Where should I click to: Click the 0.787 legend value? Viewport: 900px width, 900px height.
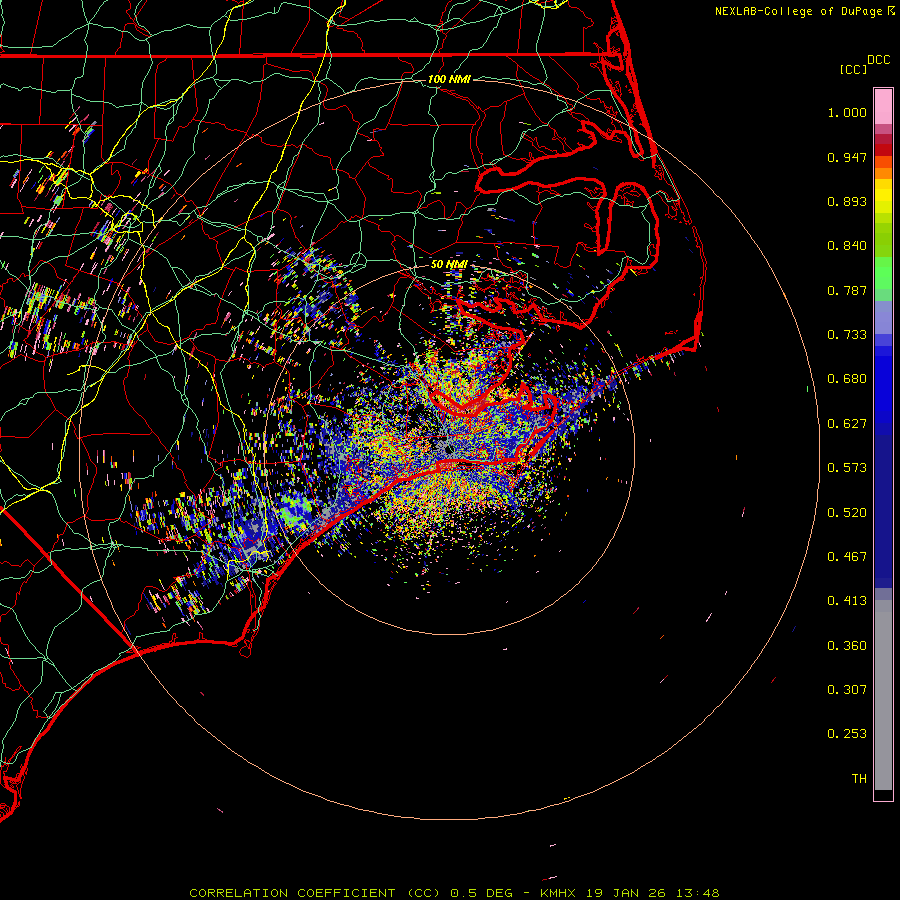coord(847,290)
